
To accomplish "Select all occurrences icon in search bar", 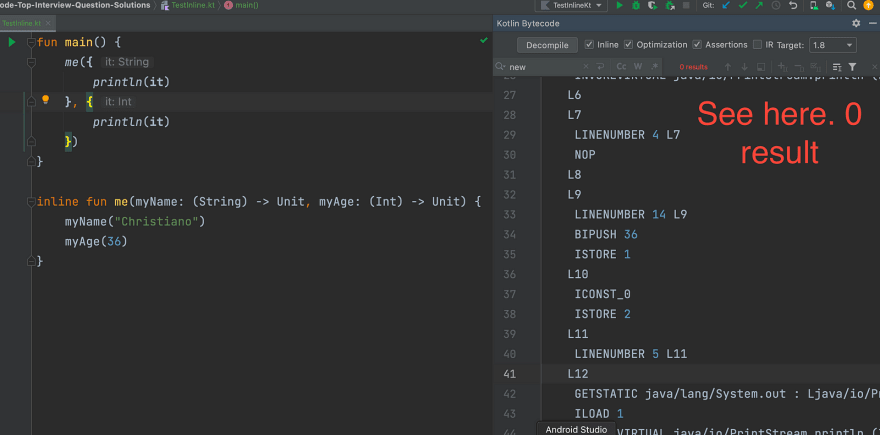I will click(815, 67).
